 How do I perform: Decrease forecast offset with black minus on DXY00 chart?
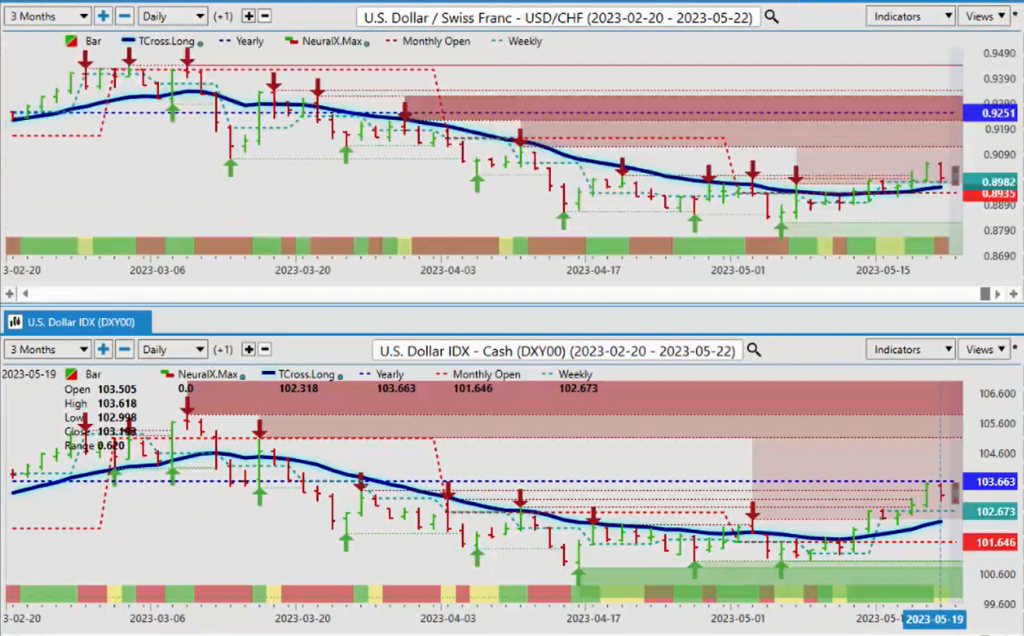(x=264, y=349)
